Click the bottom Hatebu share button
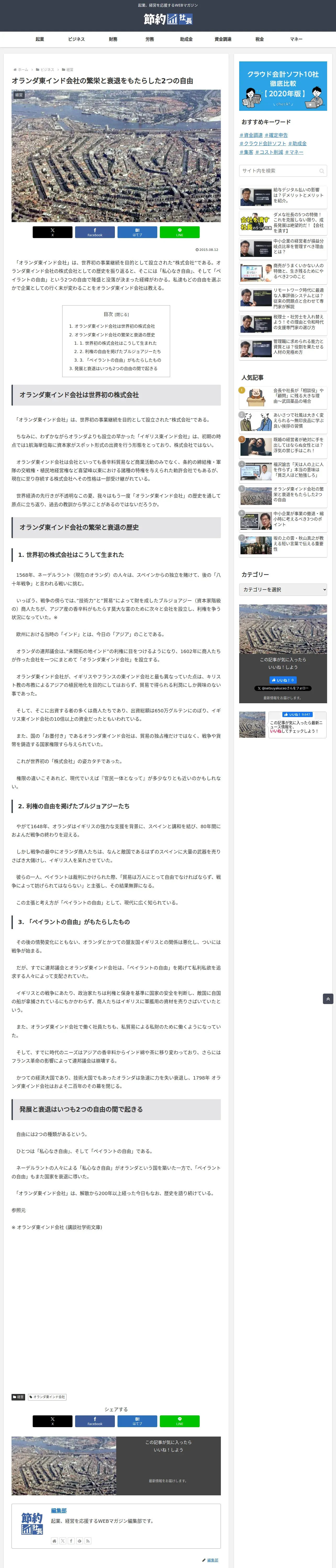 (x=137, y=1421)
